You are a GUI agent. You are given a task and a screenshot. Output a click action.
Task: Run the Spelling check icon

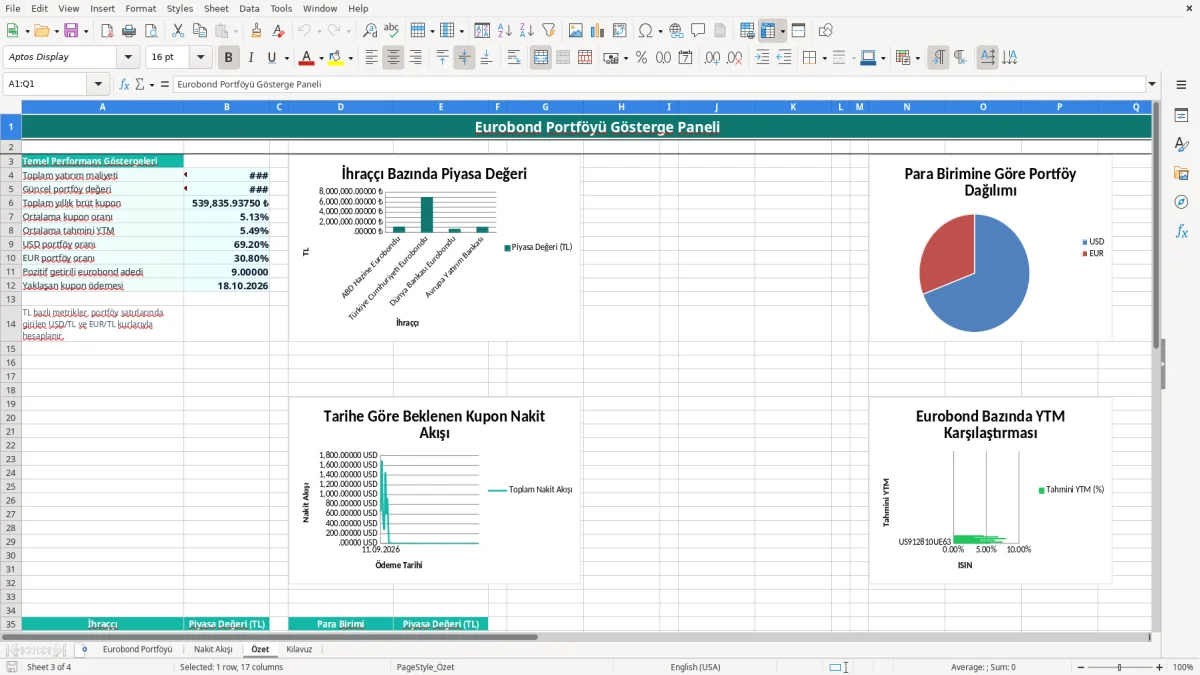tap(392, 31)
